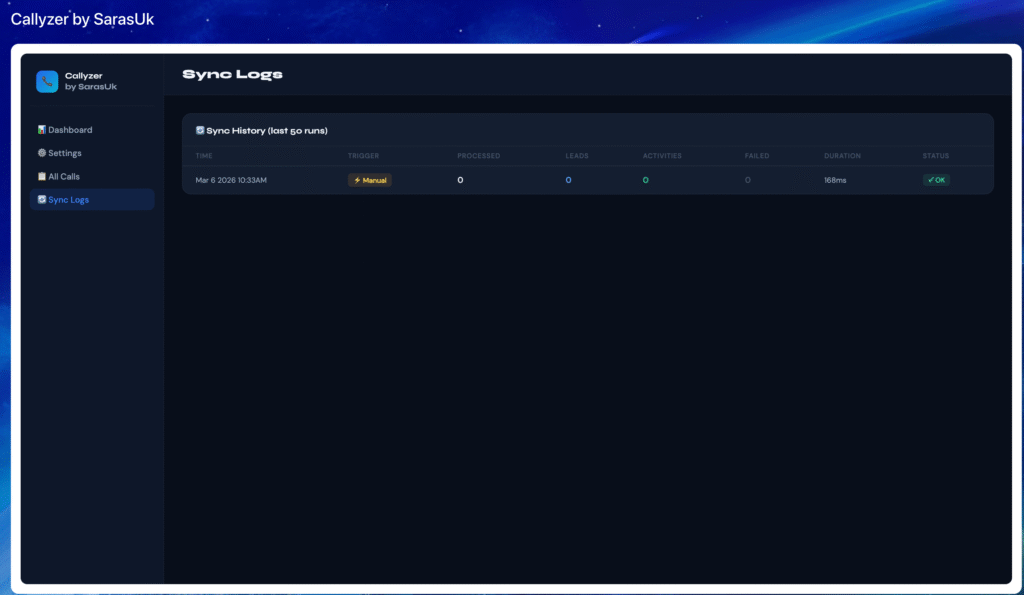Click the ACTIVITIES column header
The width and height of the screenshot is (1024, 595).
662,156
